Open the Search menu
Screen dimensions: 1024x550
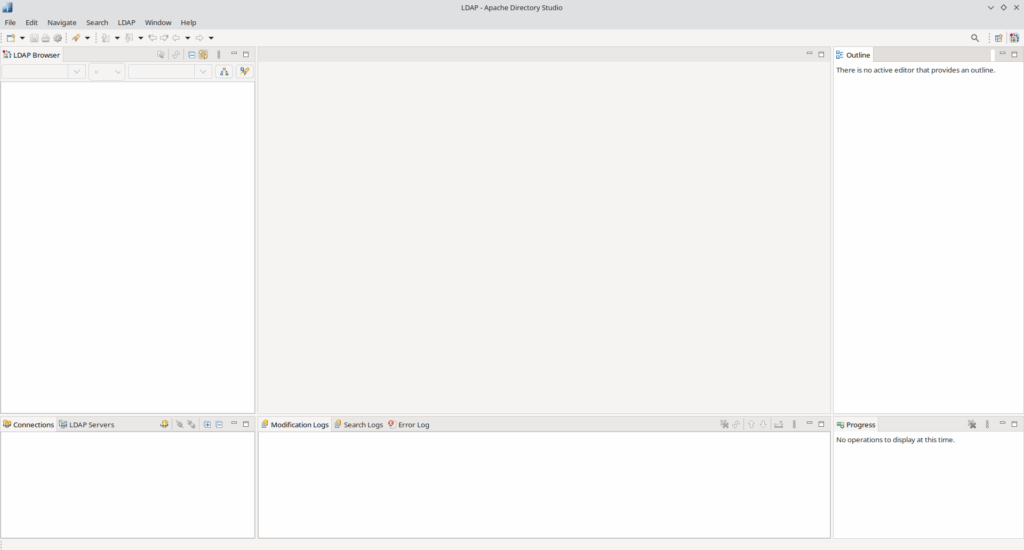point(97,22)
